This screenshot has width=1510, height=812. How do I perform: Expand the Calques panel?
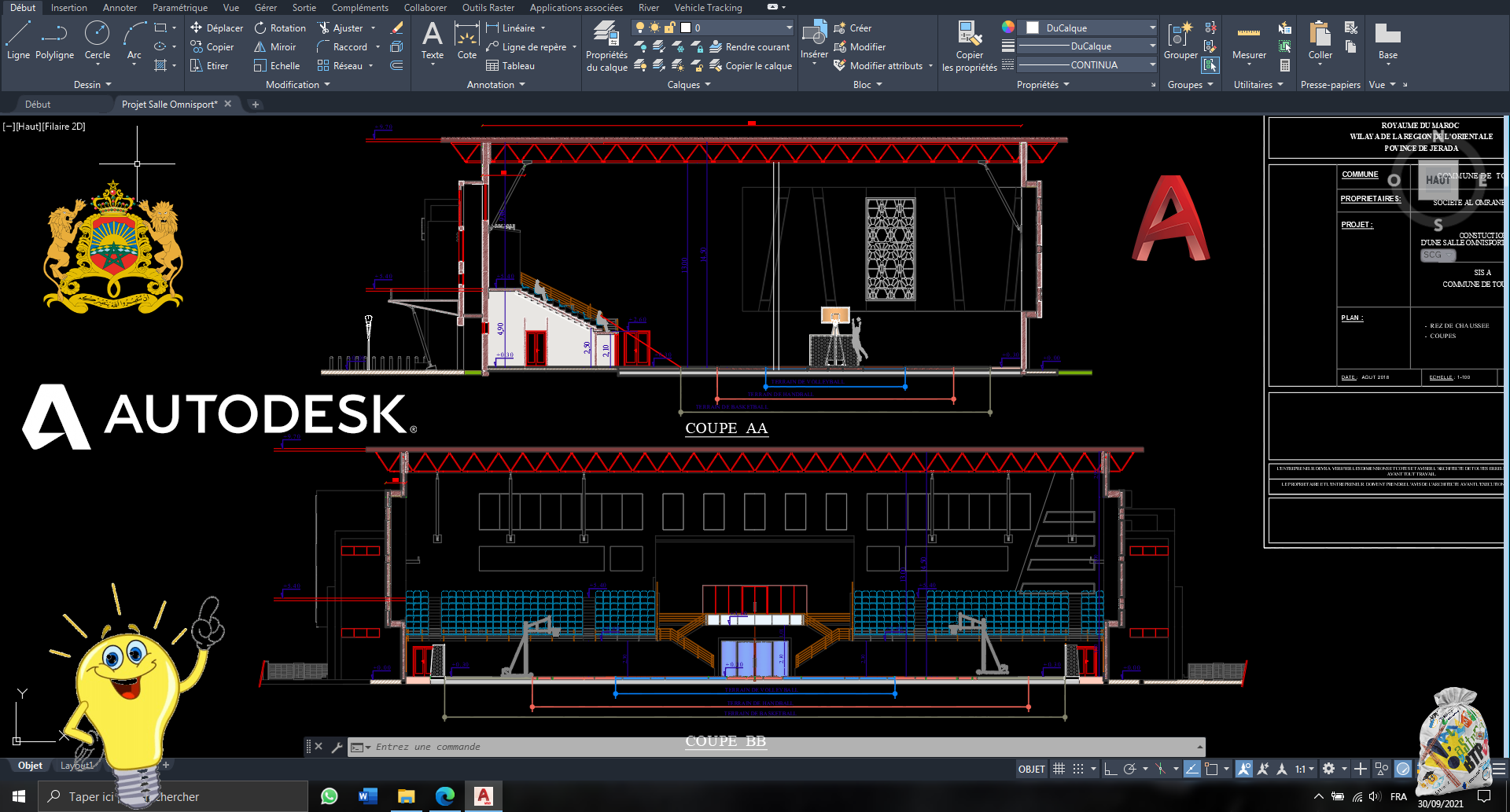tap(689, 85)
